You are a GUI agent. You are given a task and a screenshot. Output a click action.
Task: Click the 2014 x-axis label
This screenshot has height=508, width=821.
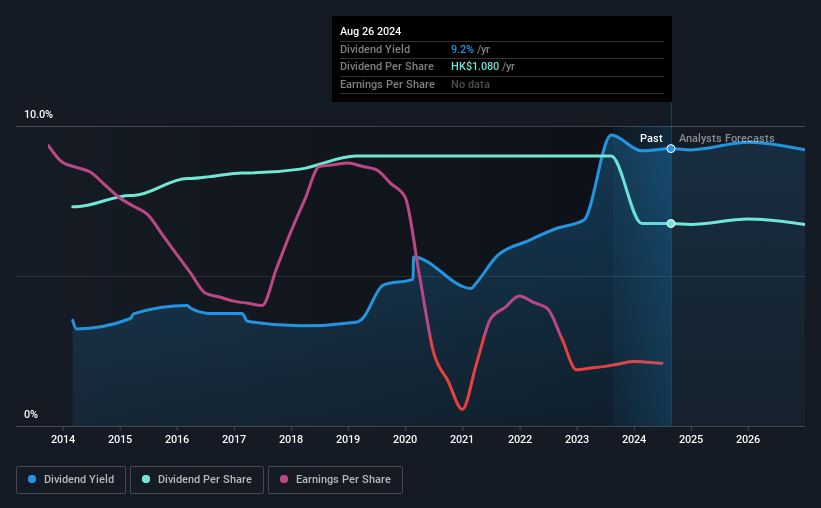coord(63,439)
